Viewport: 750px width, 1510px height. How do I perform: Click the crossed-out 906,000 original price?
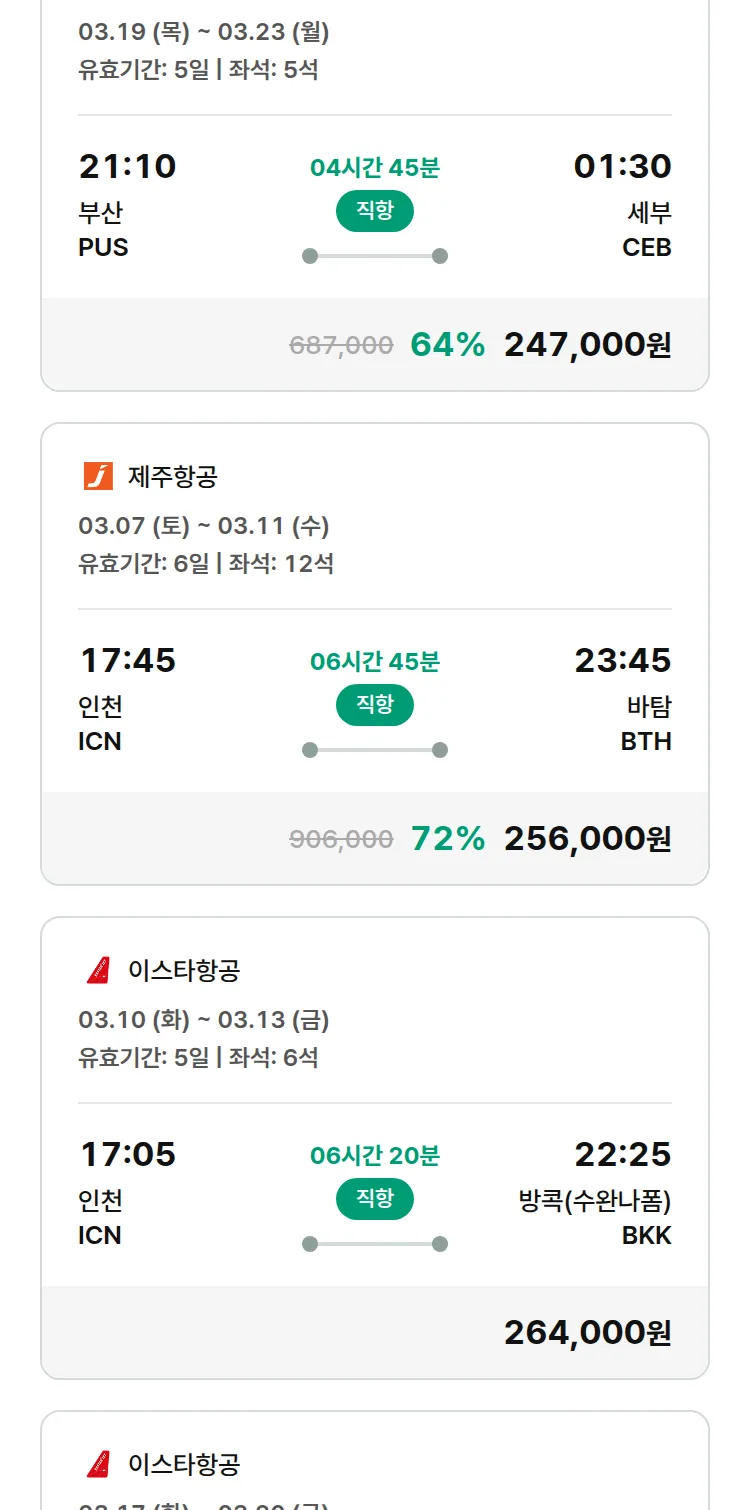341,840
